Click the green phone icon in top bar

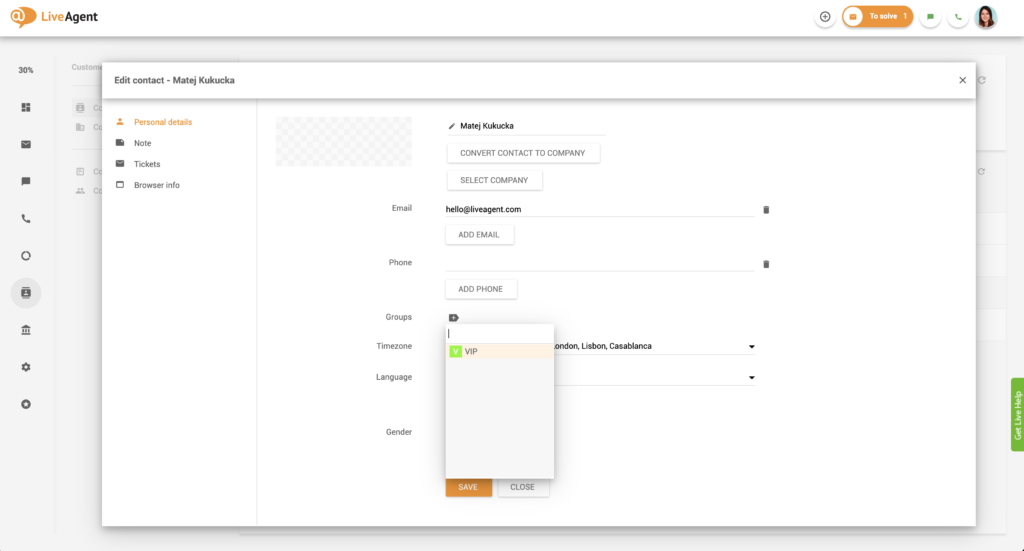pyautogui.click(x=958, y=17)
